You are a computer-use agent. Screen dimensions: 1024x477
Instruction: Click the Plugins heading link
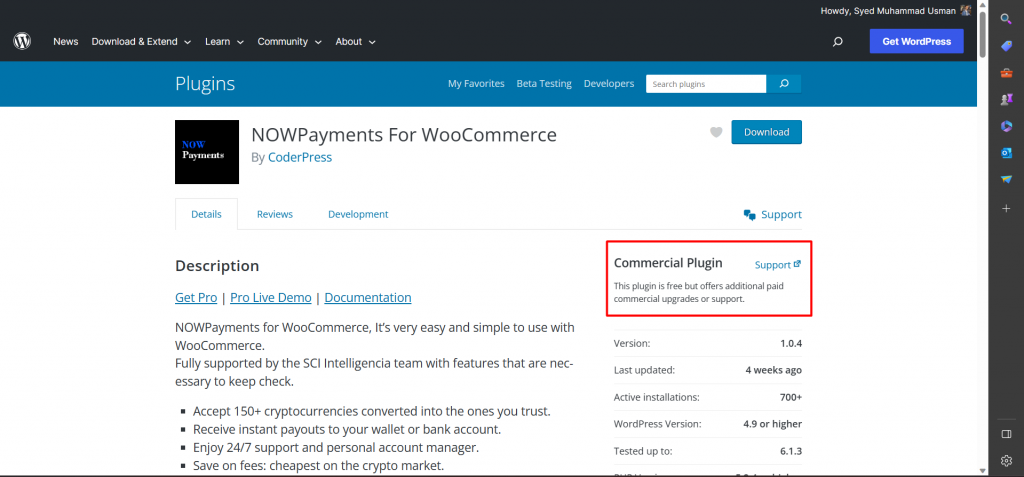[205, 84]
